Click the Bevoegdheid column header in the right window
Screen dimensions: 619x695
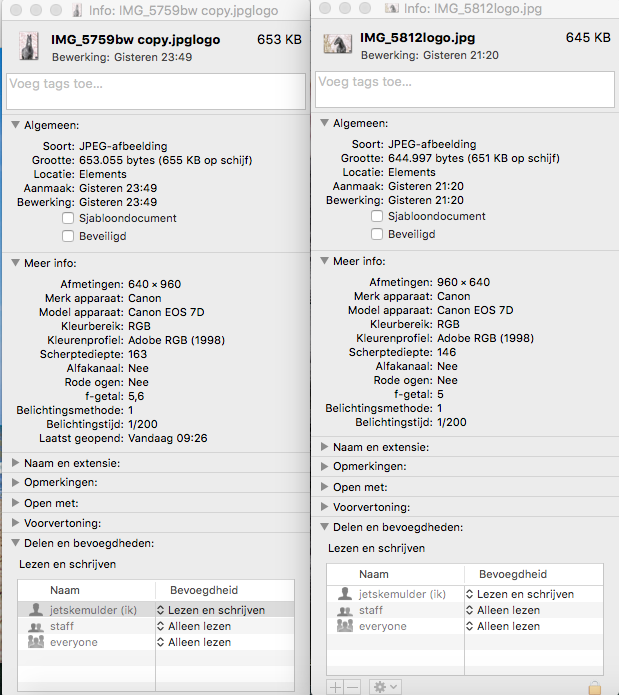pos(513,574)
